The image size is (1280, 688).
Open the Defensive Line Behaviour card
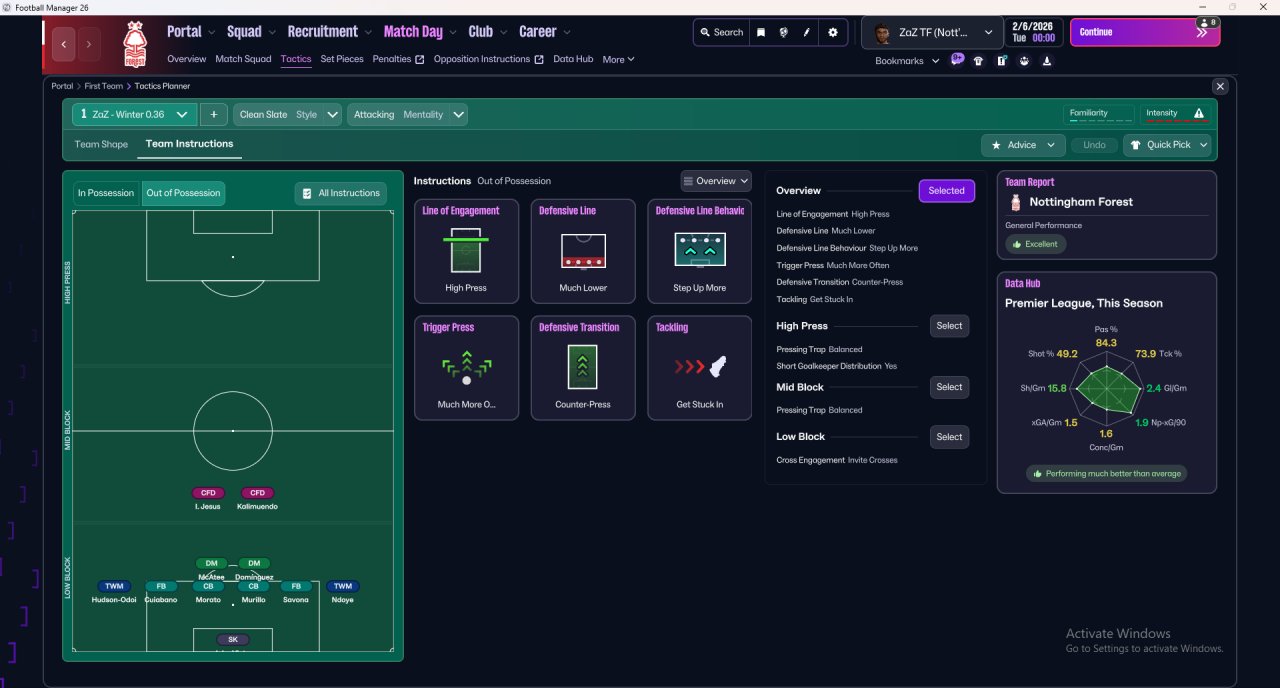pyautogui.click(x=700, y=251)
